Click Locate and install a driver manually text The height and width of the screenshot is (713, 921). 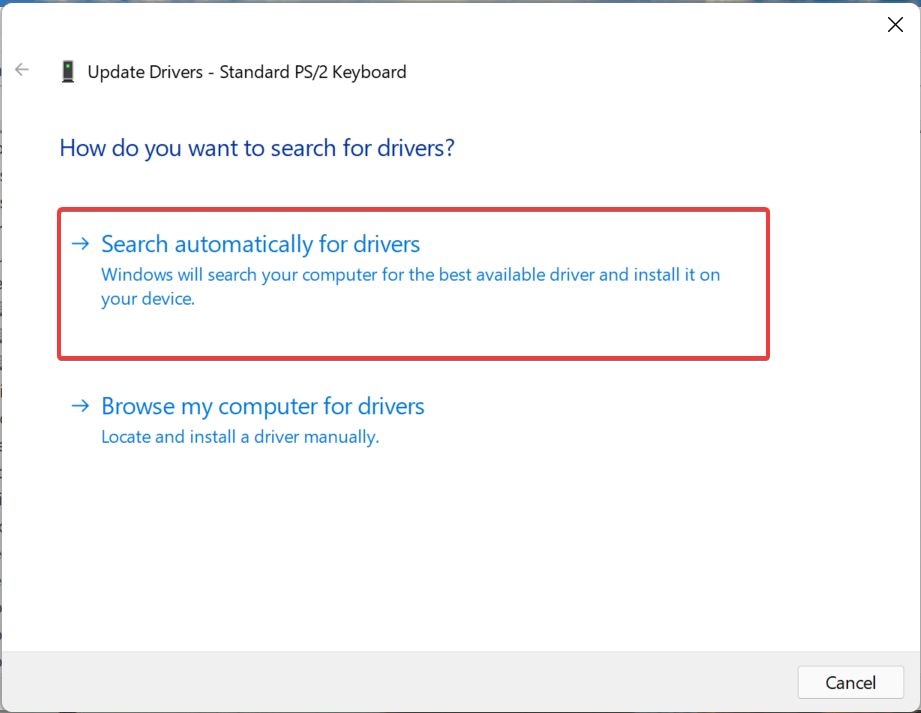tap(240, 437)
